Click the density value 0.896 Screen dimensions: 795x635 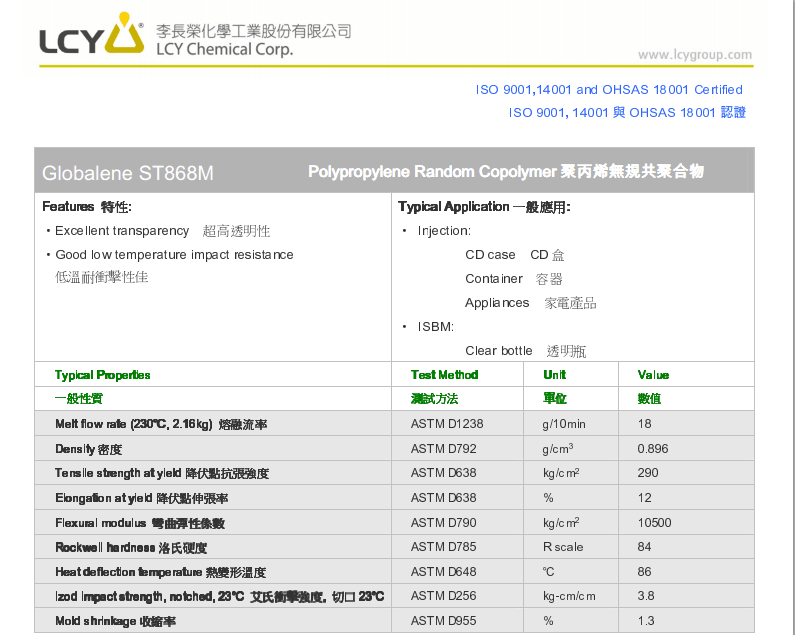coord(653,448)
